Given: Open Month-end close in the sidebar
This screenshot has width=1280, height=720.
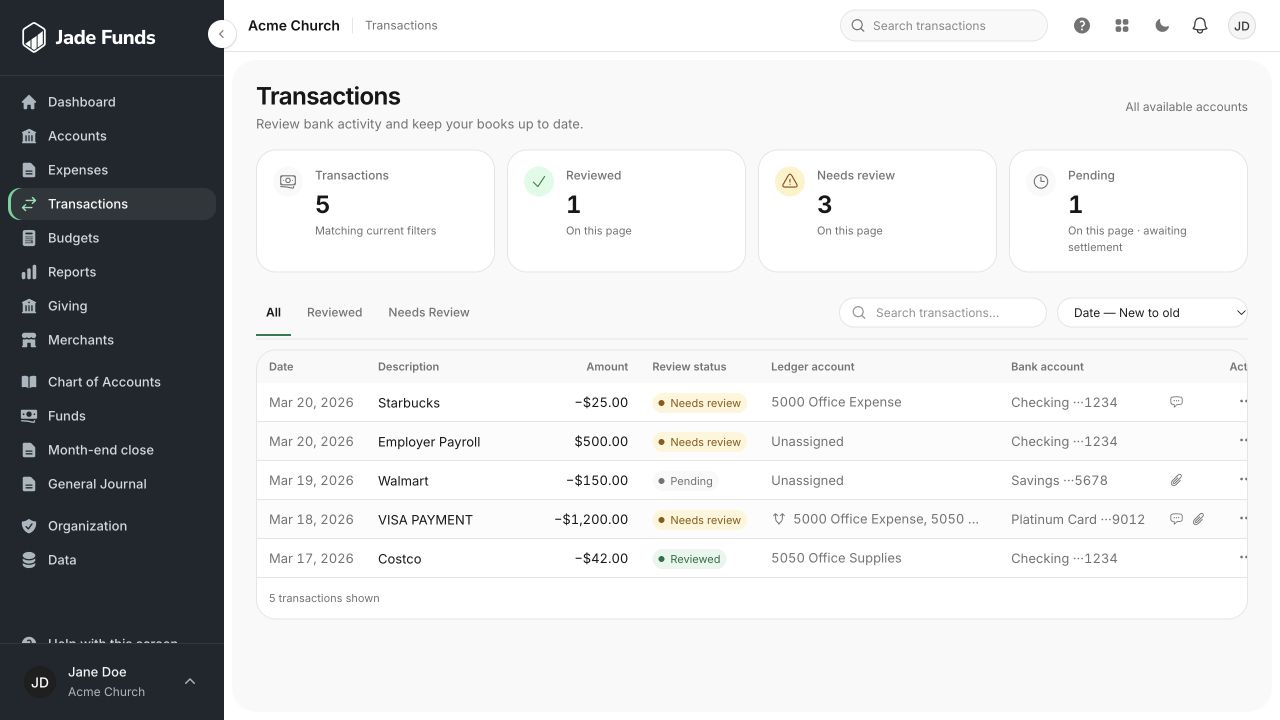Looking at the screenshot, I should pos(112,450).
